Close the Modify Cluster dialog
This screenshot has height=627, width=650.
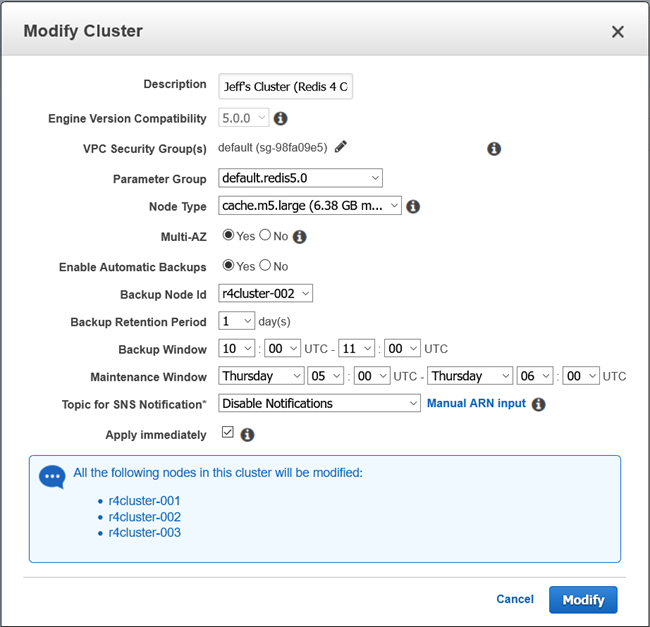click(617, 32)
